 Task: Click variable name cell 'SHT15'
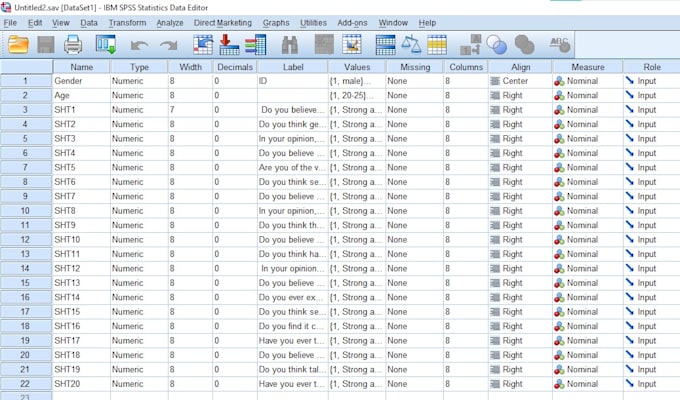(82, 312)
